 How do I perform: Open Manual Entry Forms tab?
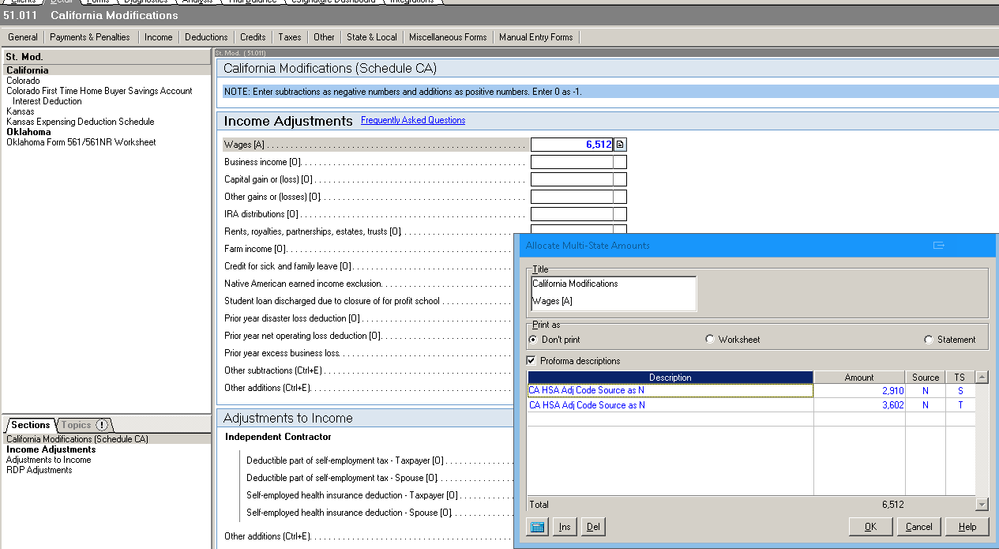pyautogui.click(x=536, y=37)
